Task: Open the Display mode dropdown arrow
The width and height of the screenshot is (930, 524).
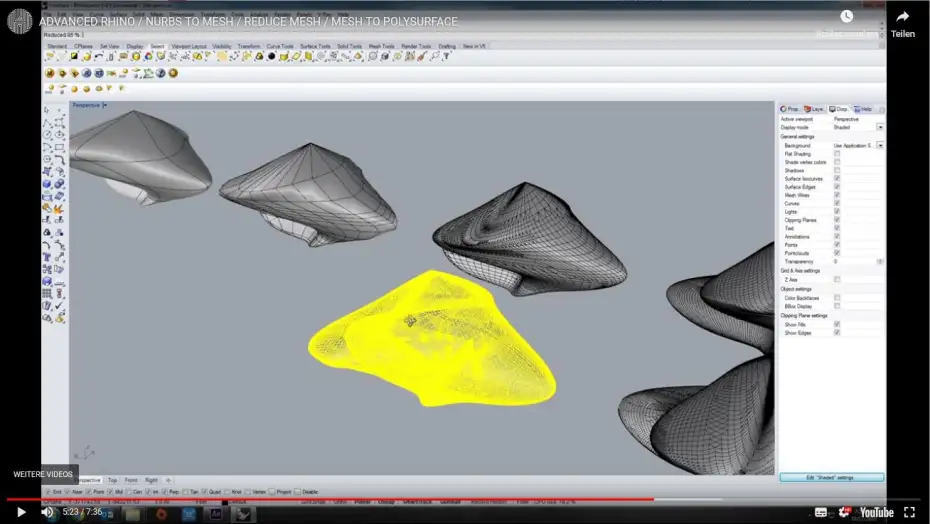Action: click(x=880, y=128)
